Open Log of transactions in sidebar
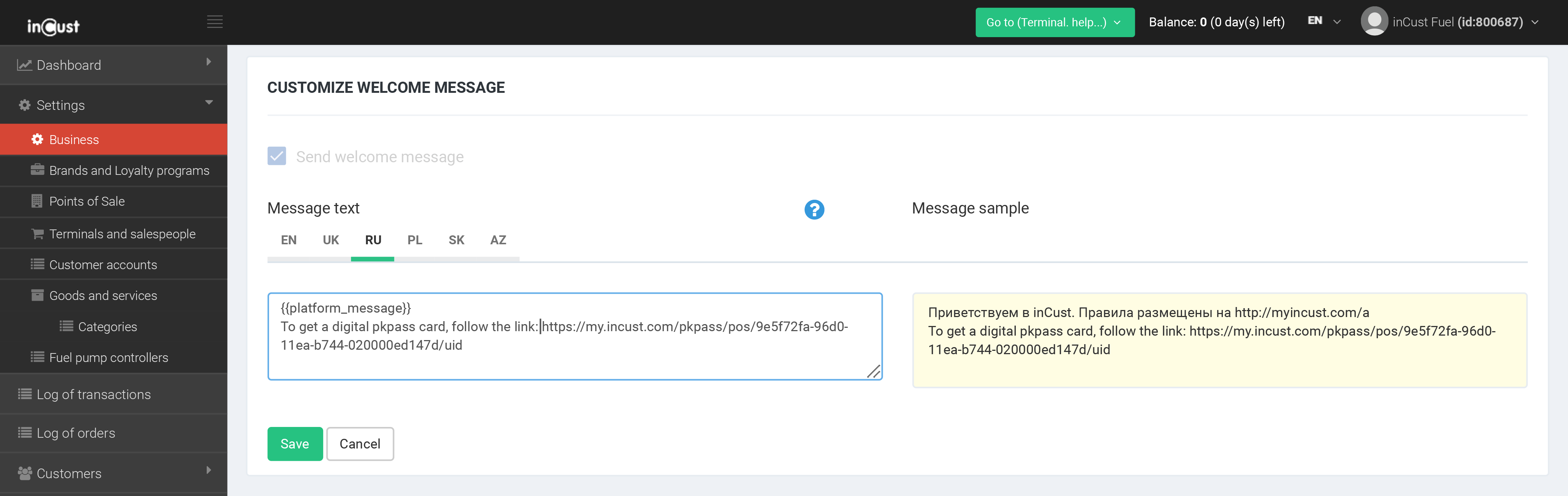 93,394
